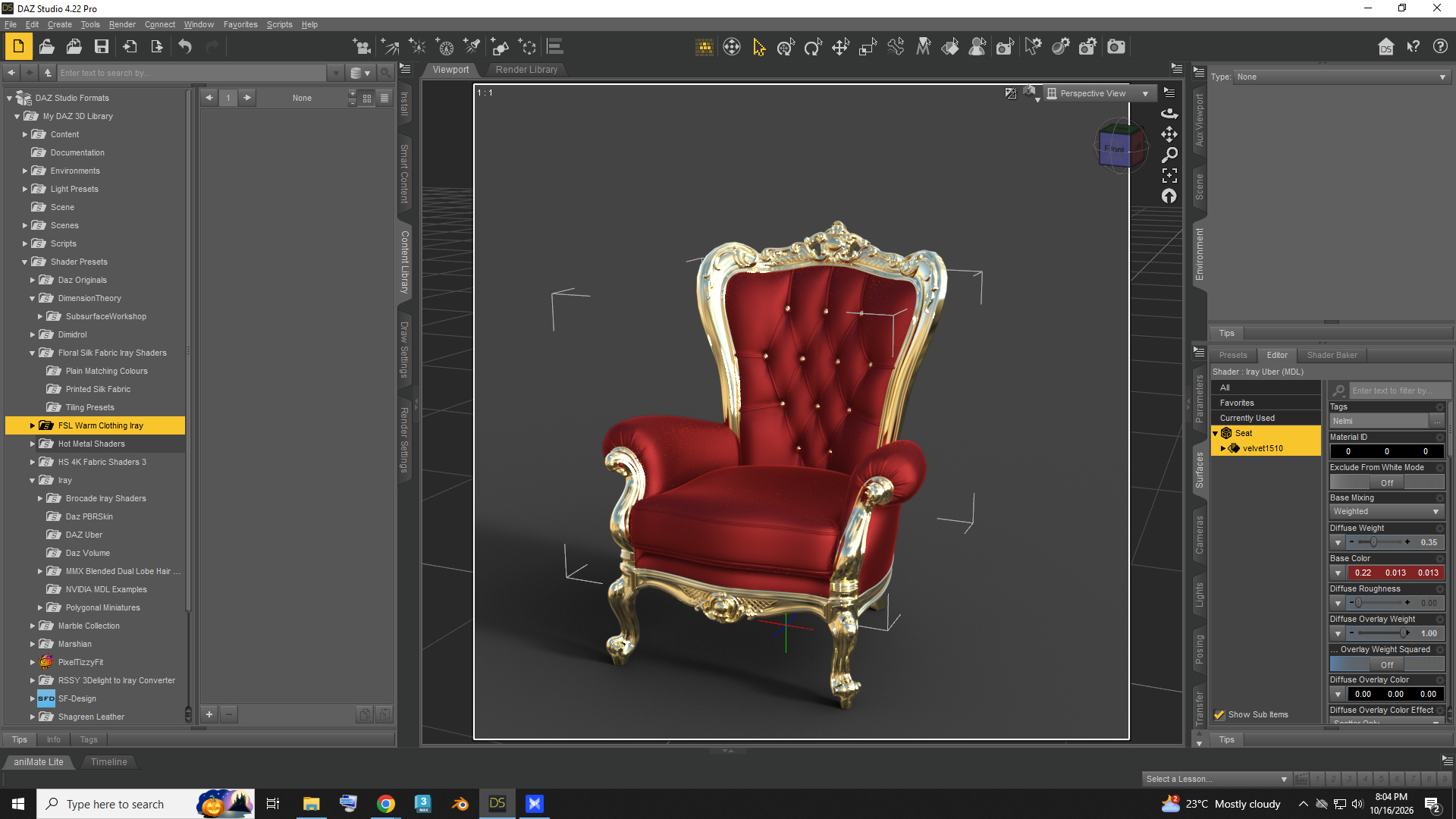This screenshot has width=1456, height=819.
Task: Click the viewport orbit control icon
Action: point(1169,113)
